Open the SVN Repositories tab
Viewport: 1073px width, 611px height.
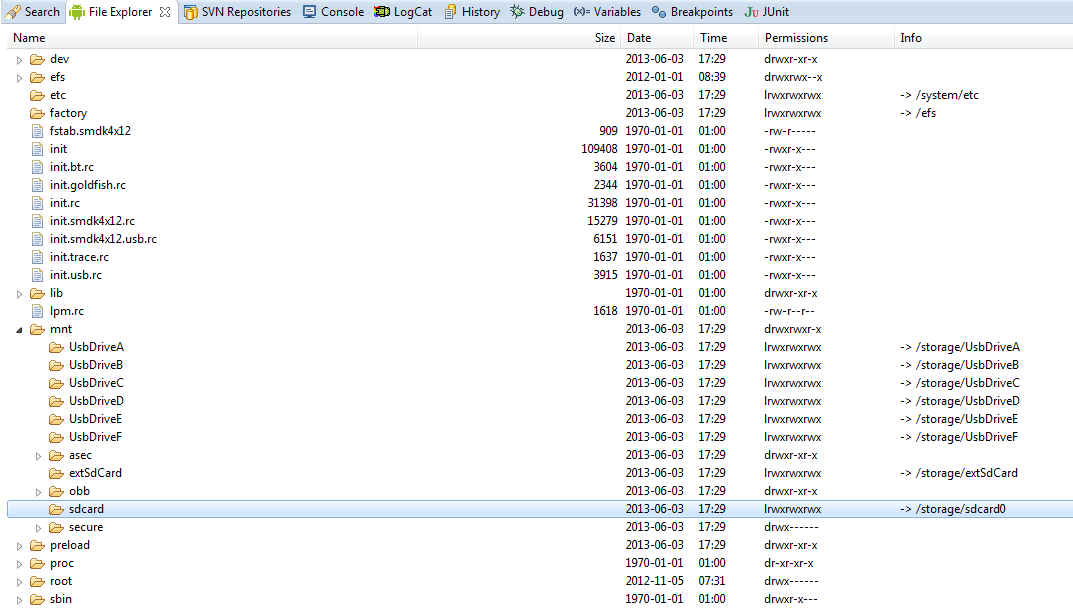[237, 12]
